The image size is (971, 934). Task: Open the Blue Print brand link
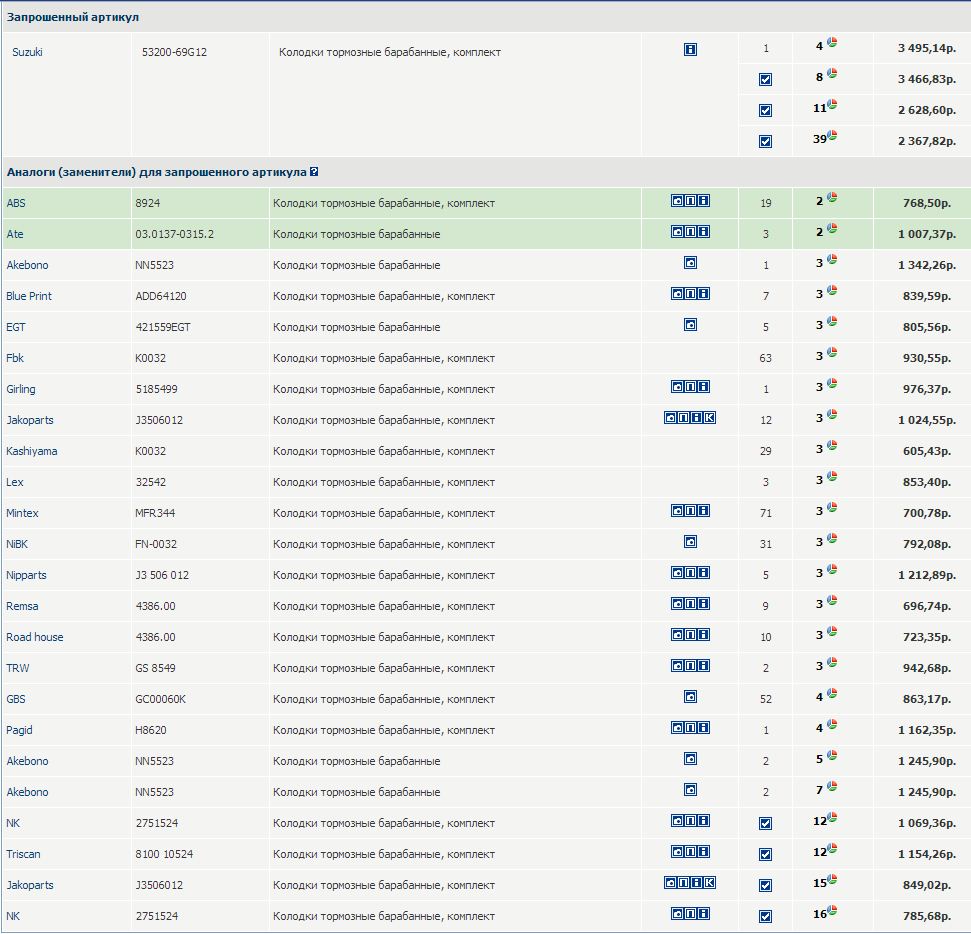point(29,296)
